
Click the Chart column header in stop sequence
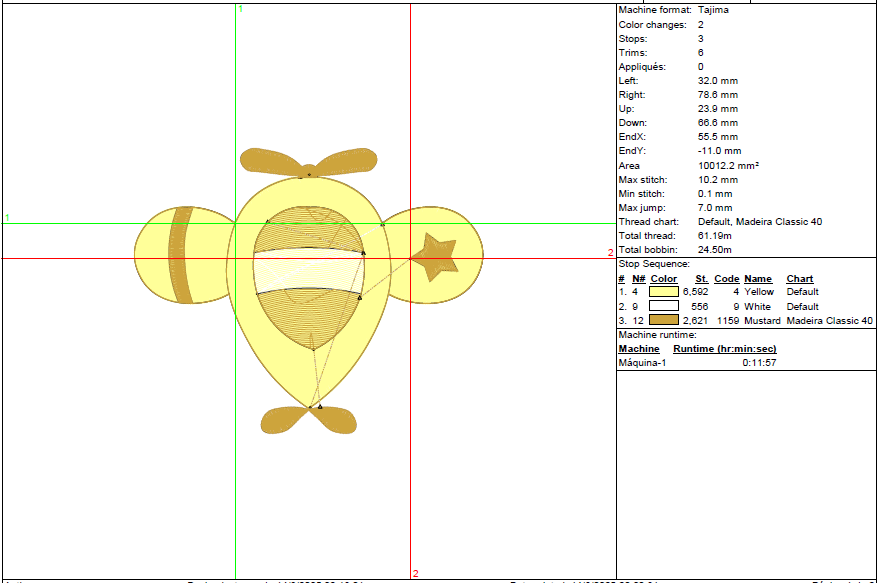click(799, 279)
